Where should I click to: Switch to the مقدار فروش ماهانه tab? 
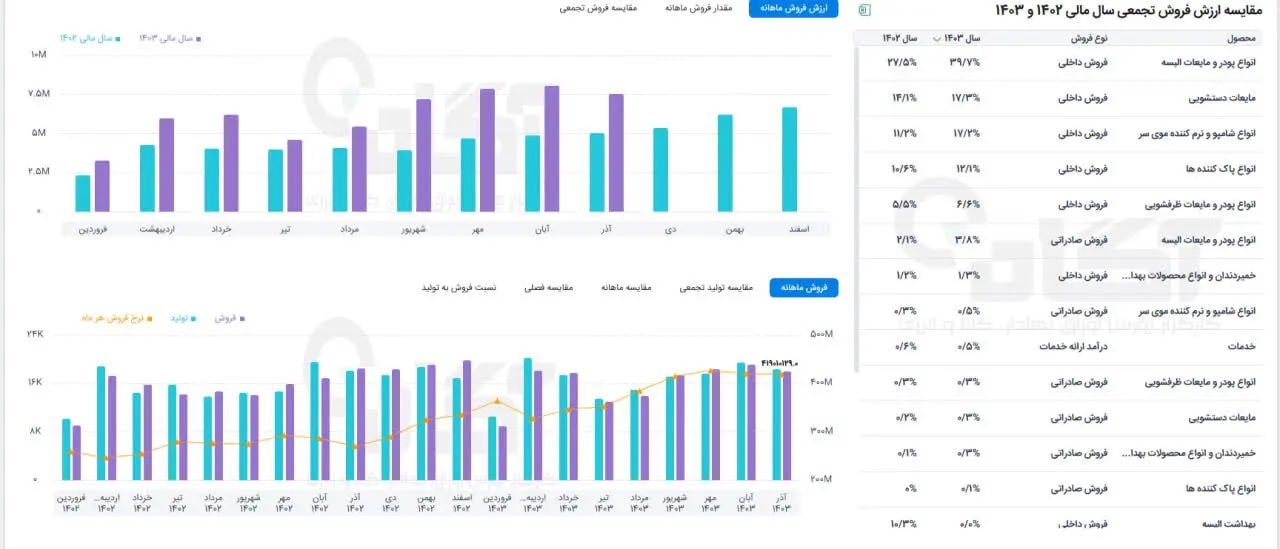tap(698, 9)
